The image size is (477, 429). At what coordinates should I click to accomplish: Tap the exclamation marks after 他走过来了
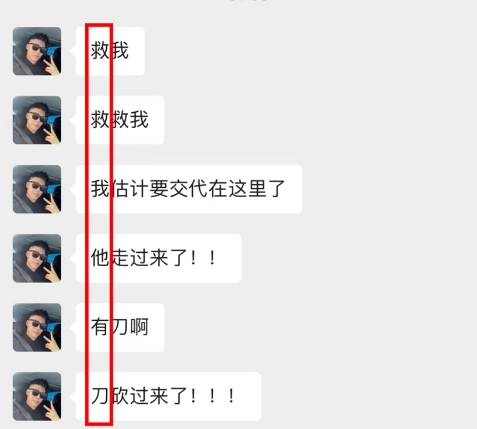click(x=202, y=258)
